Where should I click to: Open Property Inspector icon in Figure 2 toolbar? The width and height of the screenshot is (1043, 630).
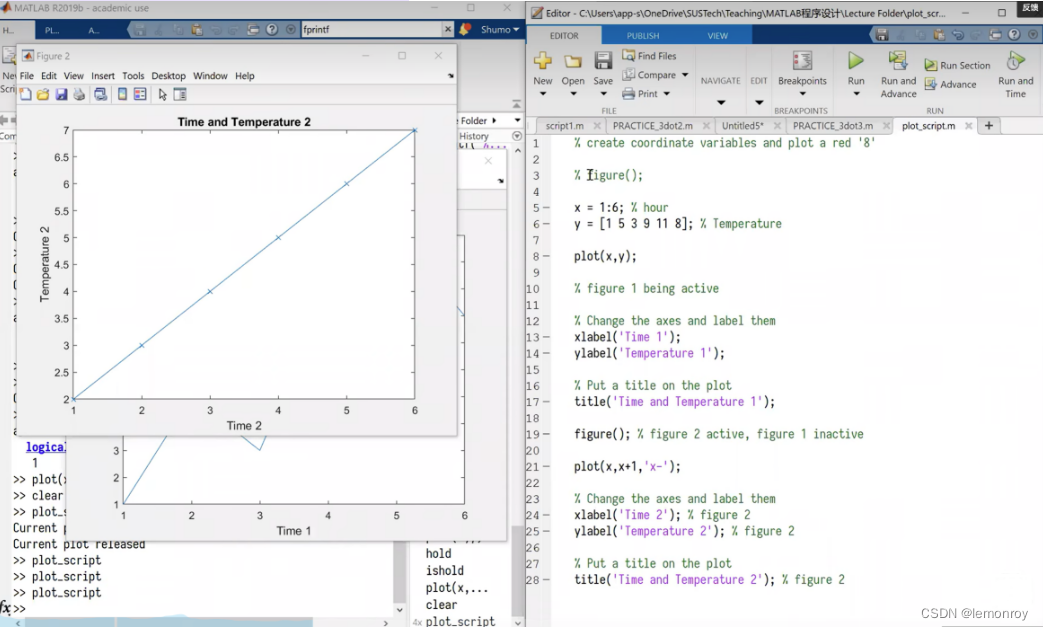tap(180, 94)
